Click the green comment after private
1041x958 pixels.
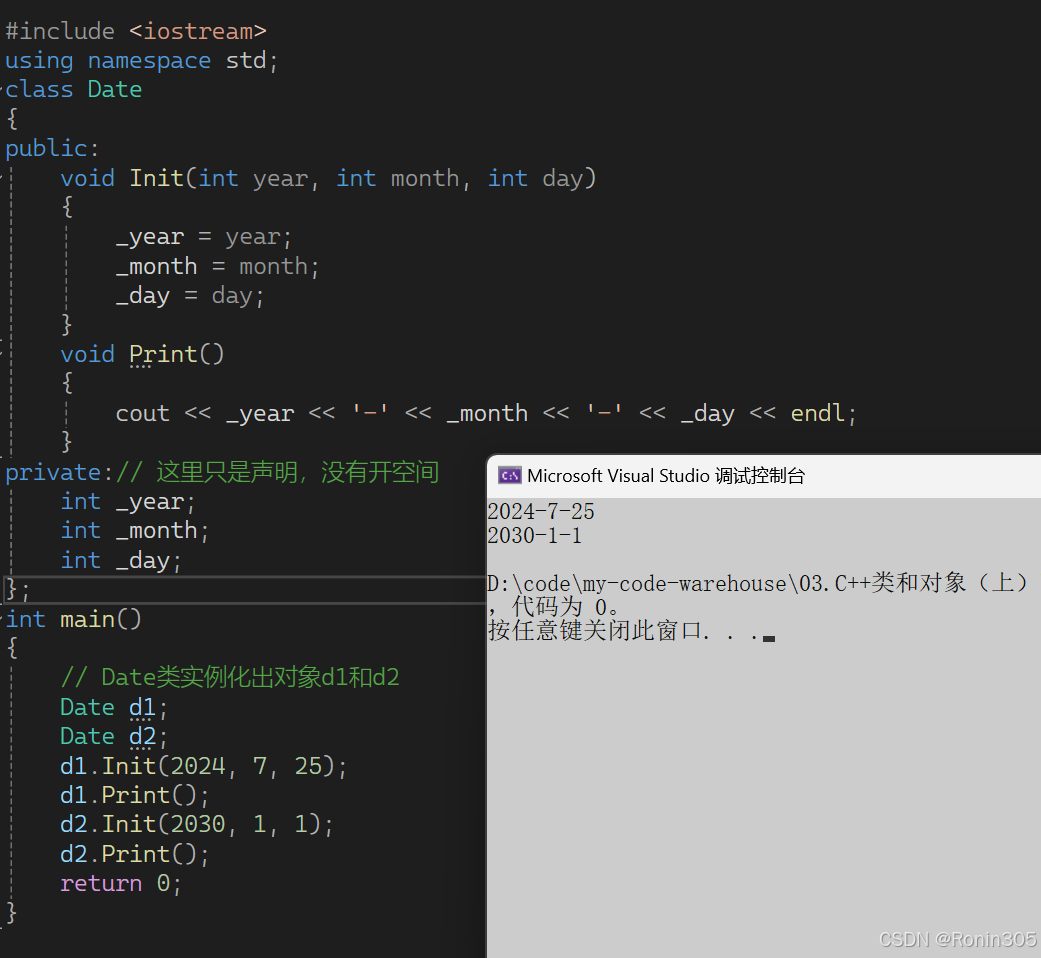[x=278, y=472]
